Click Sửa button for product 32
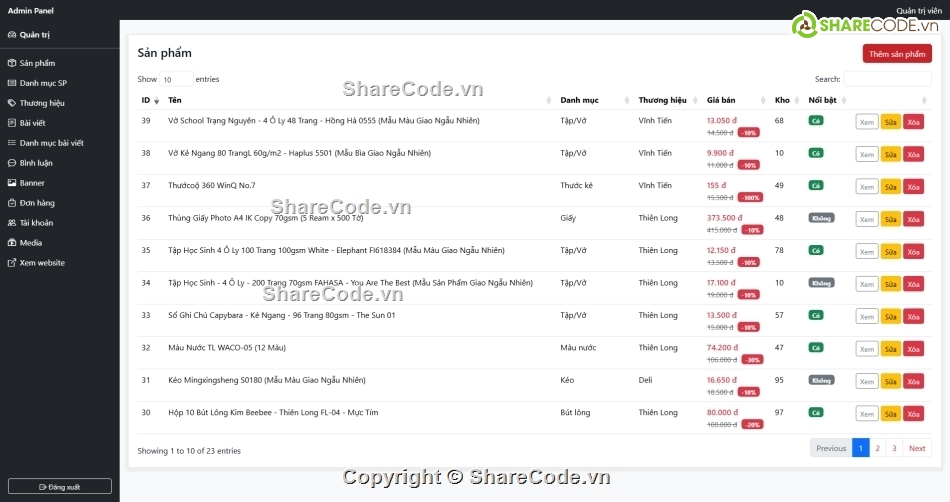 click(x=891, y=349)
